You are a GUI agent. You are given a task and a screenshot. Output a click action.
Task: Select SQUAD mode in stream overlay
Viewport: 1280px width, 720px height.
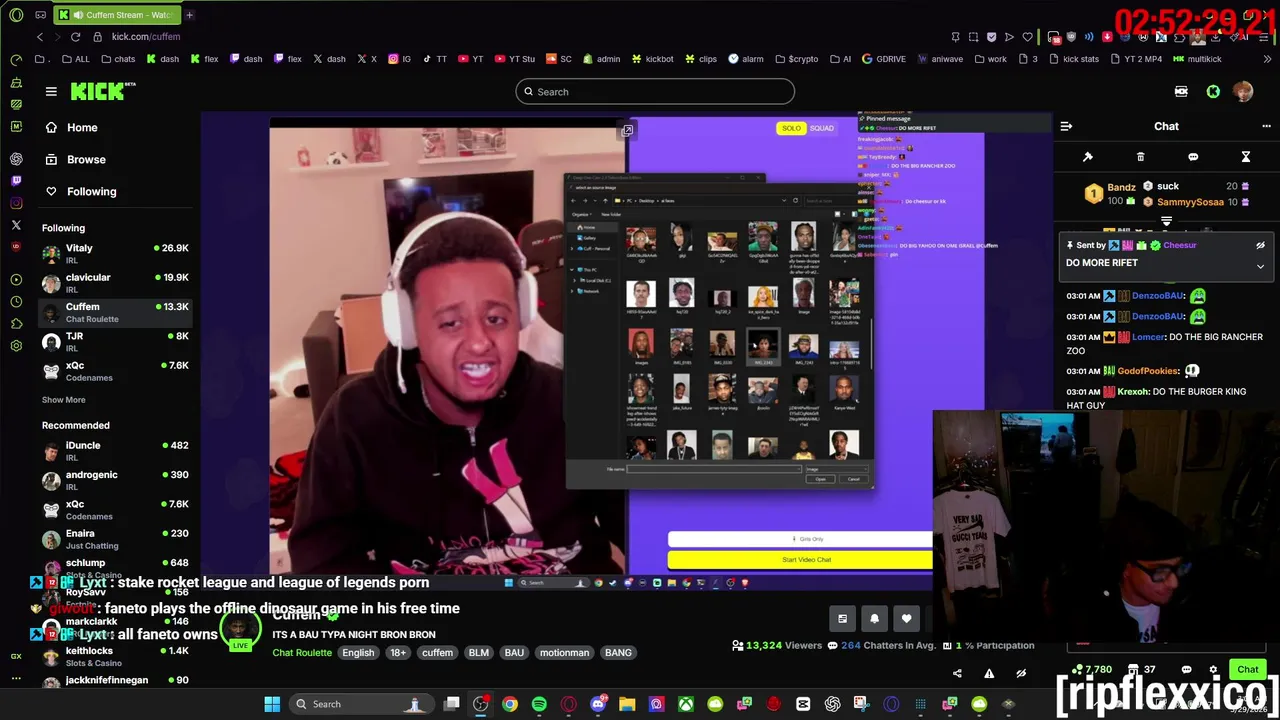(821, 128)
